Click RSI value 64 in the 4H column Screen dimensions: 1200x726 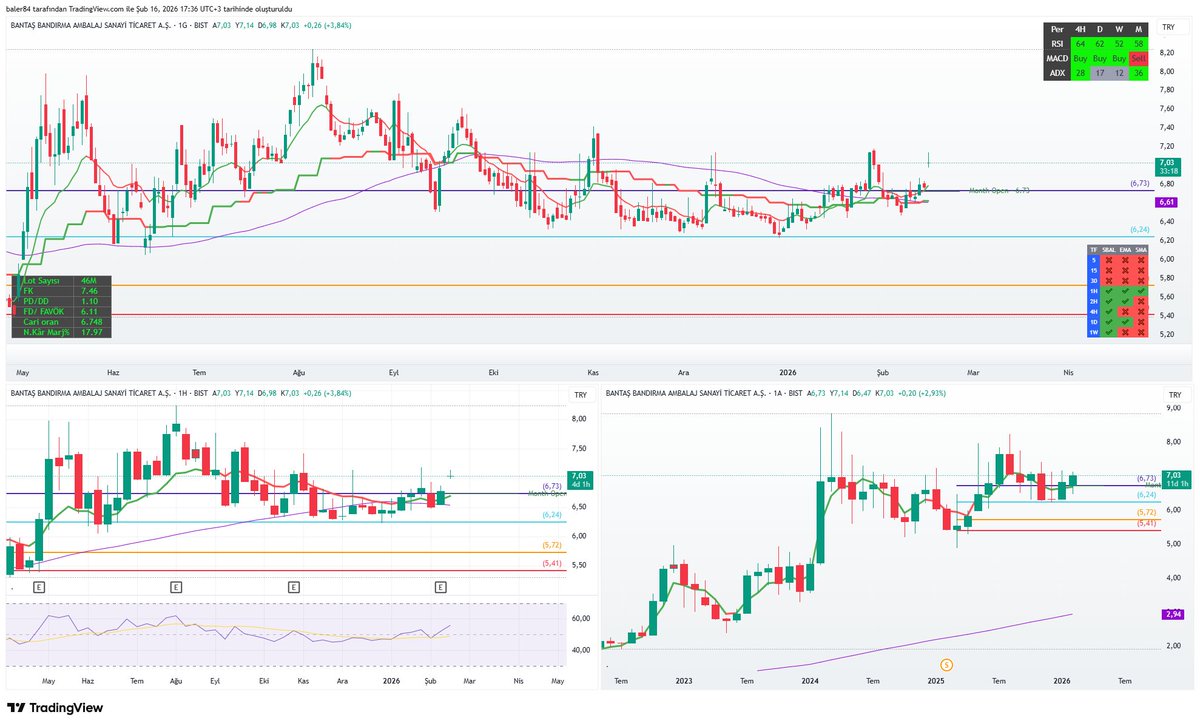tap(1081, 43)
